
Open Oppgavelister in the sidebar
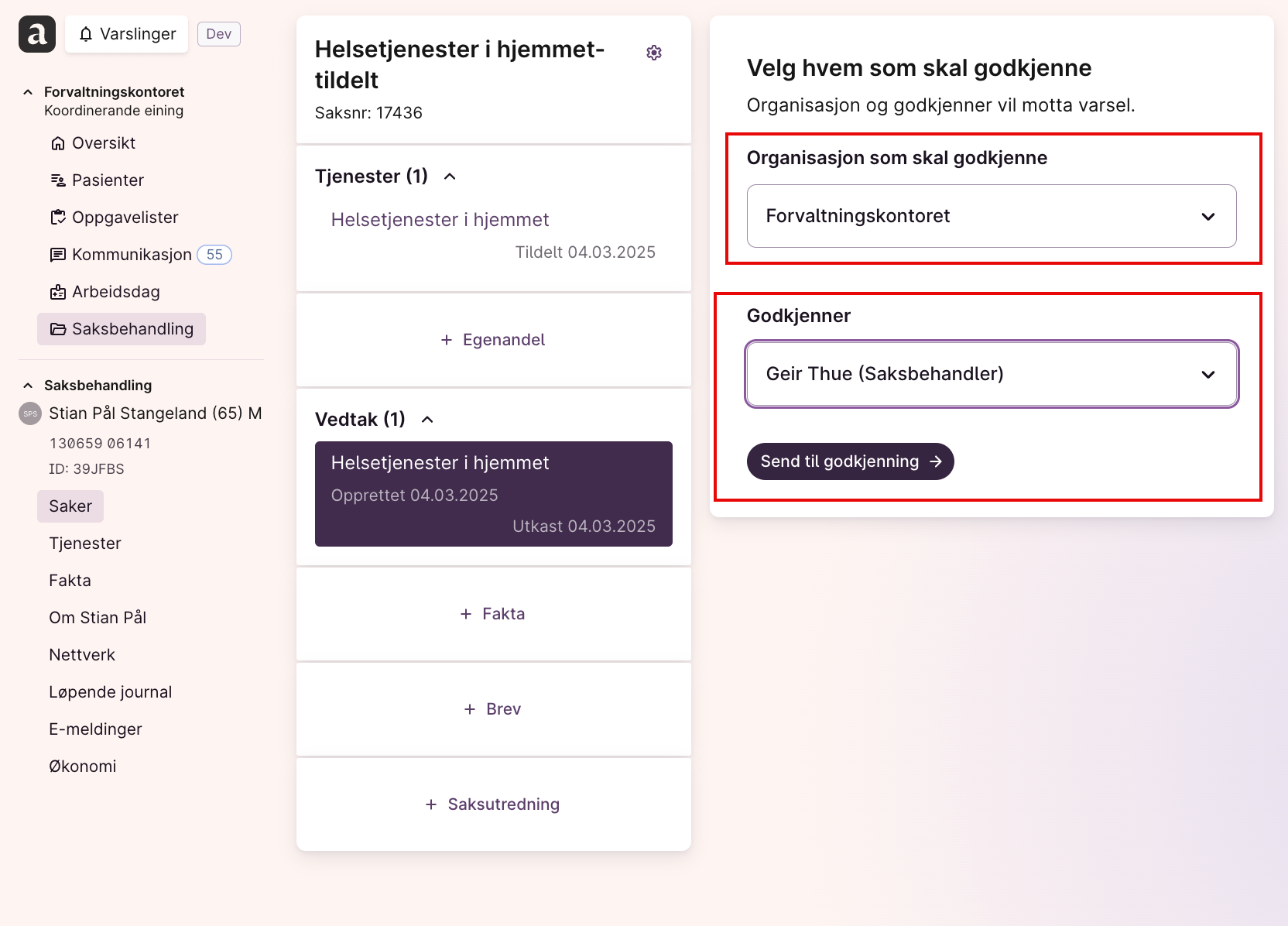coord(114,218)
